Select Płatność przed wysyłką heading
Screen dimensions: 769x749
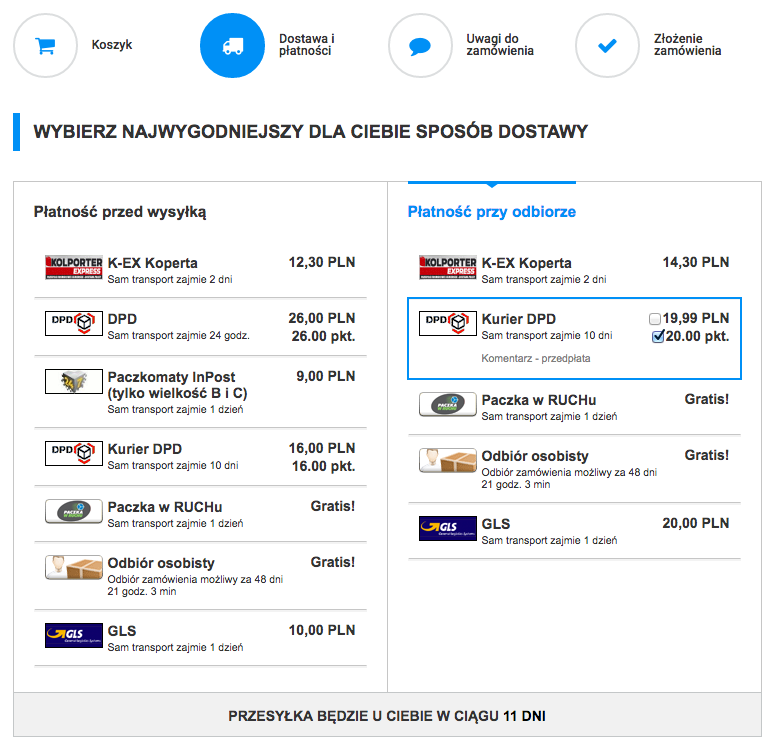120,211
